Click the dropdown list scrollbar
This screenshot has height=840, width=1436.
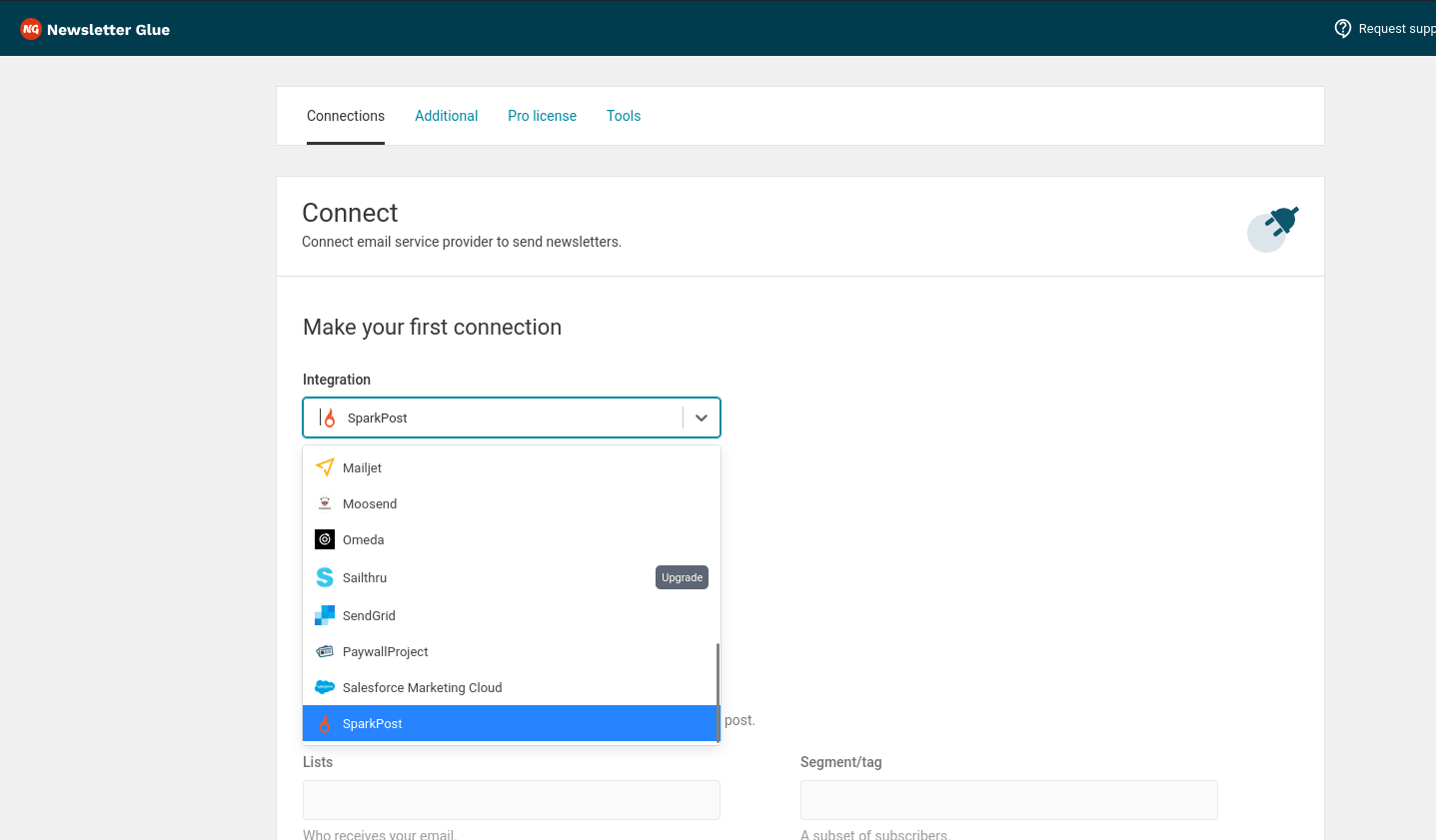point(718,689)
